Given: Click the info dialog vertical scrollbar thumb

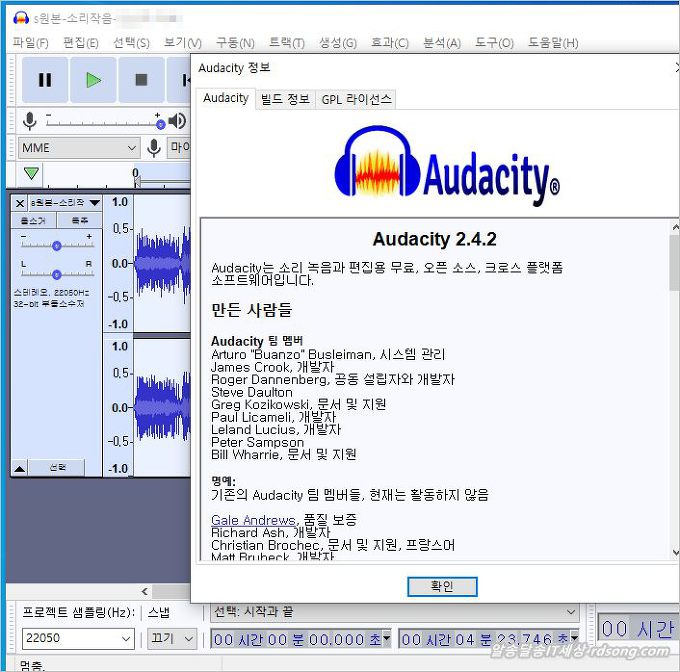Looking at the screenshot, I should click(675, 262).
